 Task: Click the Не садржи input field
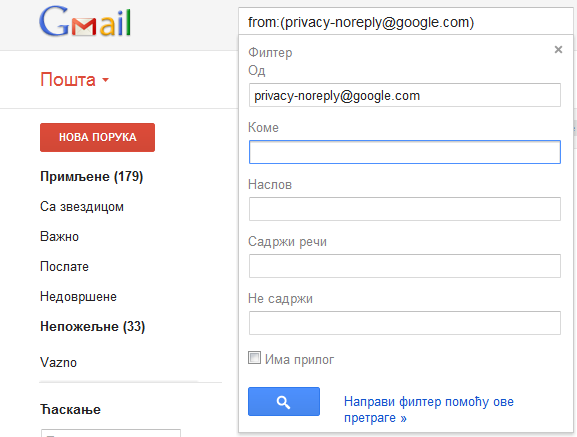(x=405, y=323)
